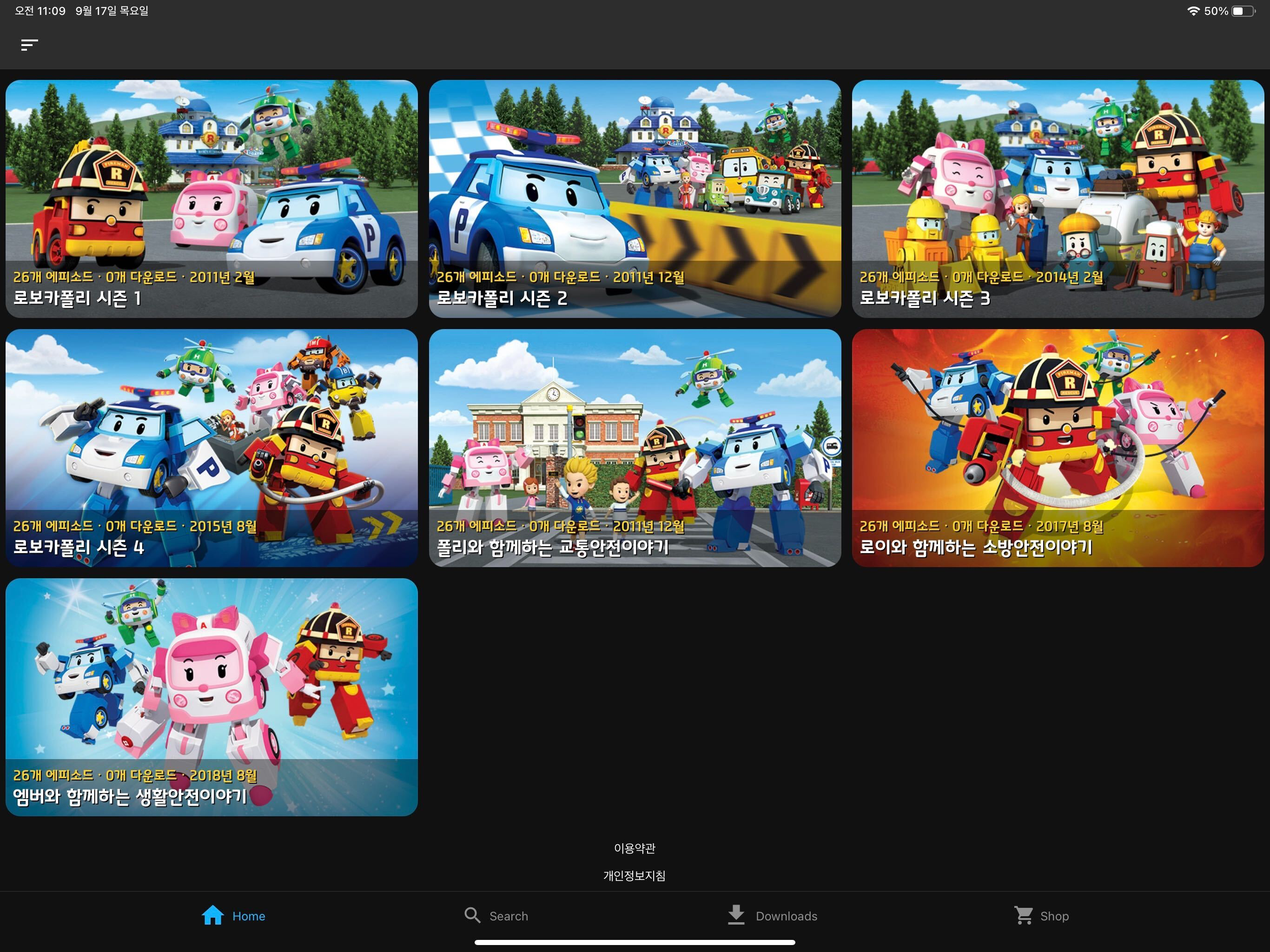Open the Shop tab label
The height and width of the screenshot is (952, 1270).
(x=1054, y=916)
